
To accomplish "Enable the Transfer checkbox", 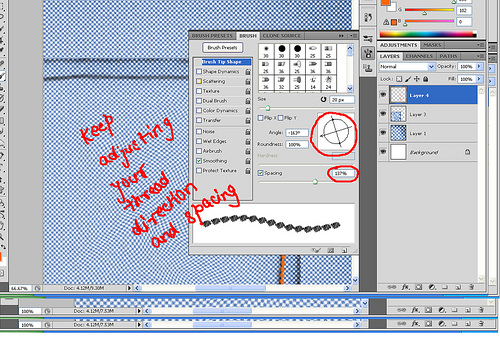I will click(199, 120).
